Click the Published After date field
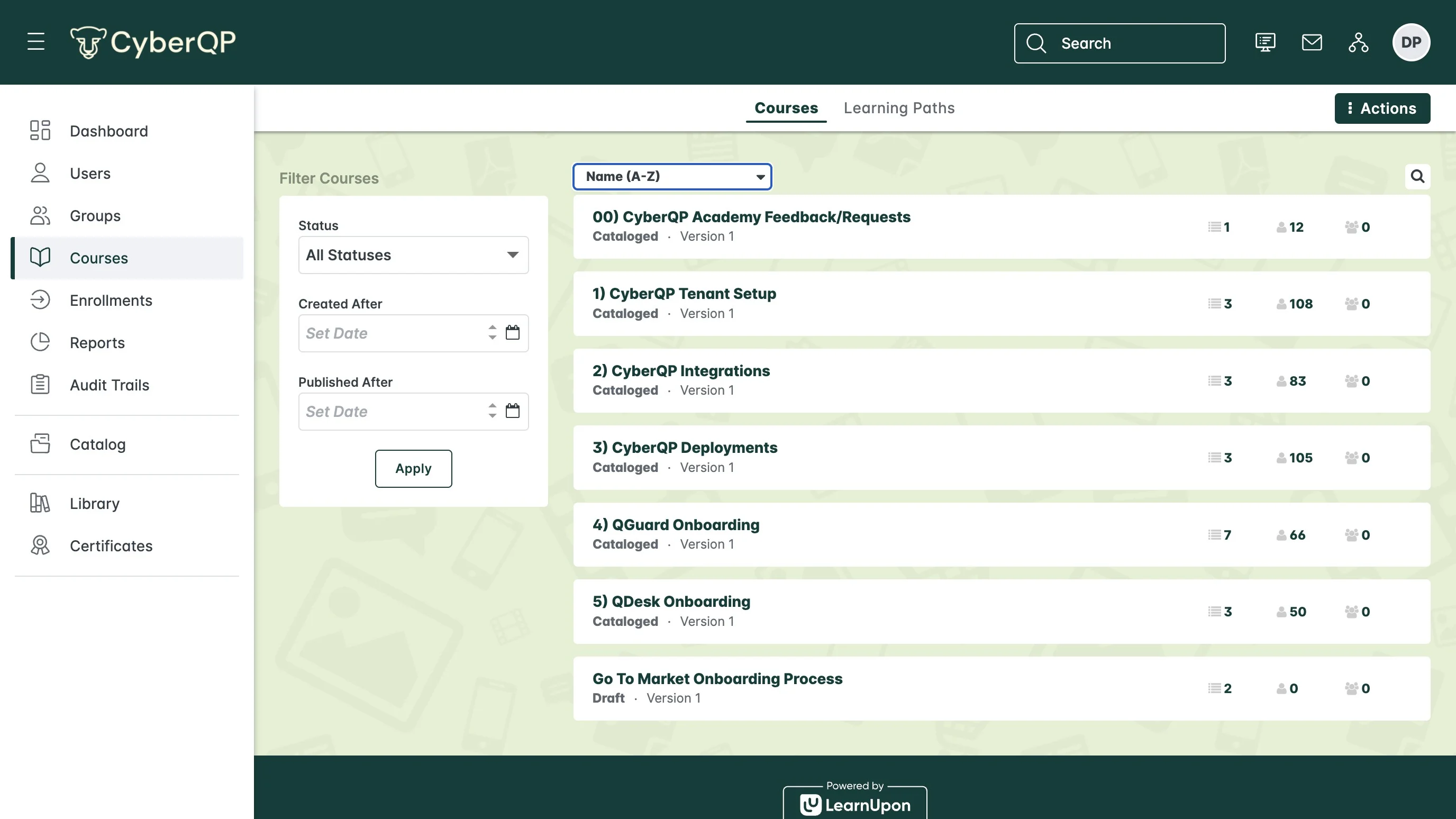The image size is (1456, 819). 413,412
